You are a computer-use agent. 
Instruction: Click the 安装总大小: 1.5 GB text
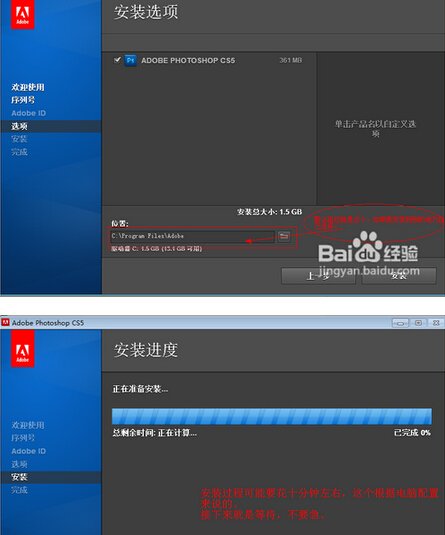(270, 212)
